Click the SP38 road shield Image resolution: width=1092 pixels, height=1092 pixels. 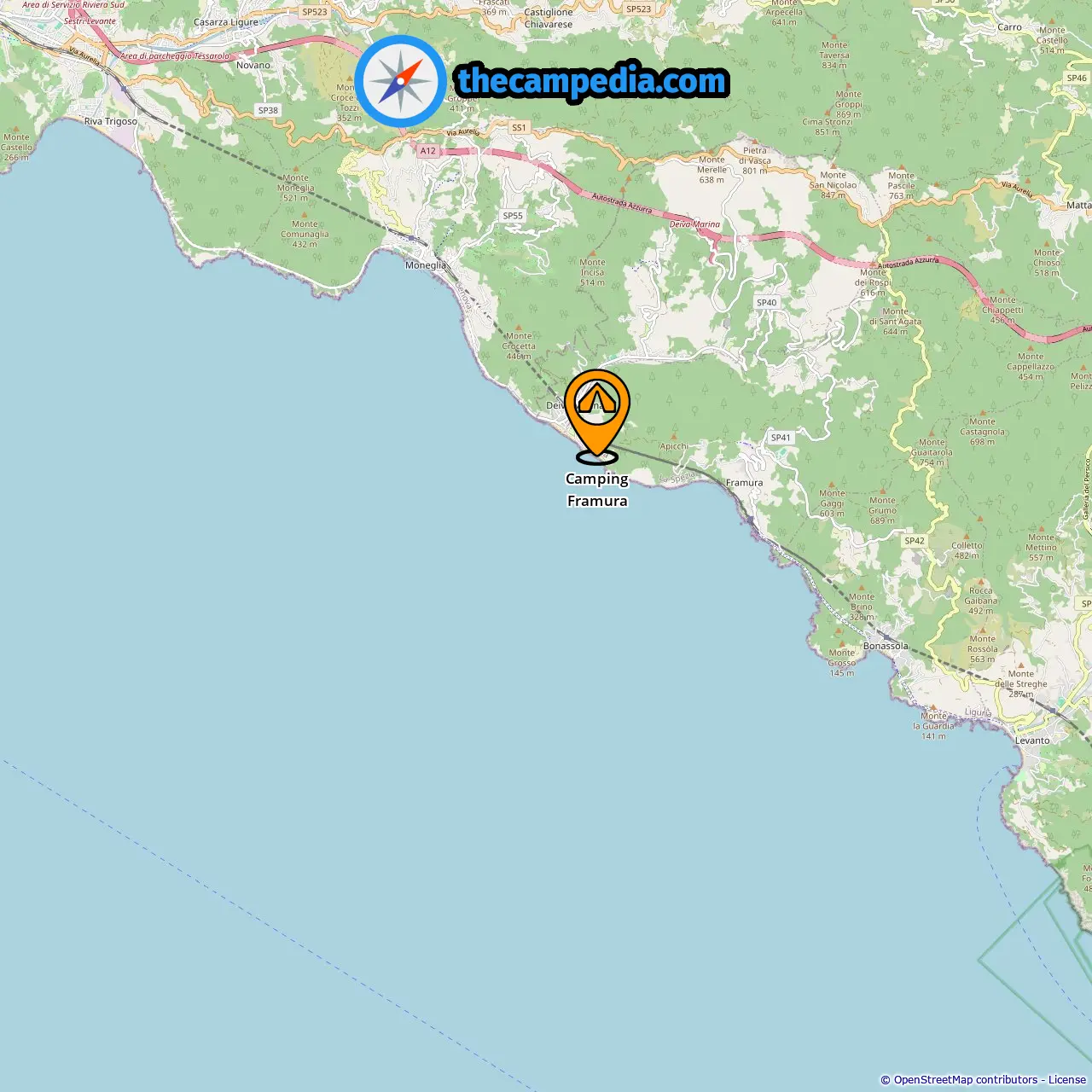(x=268, y=111)
